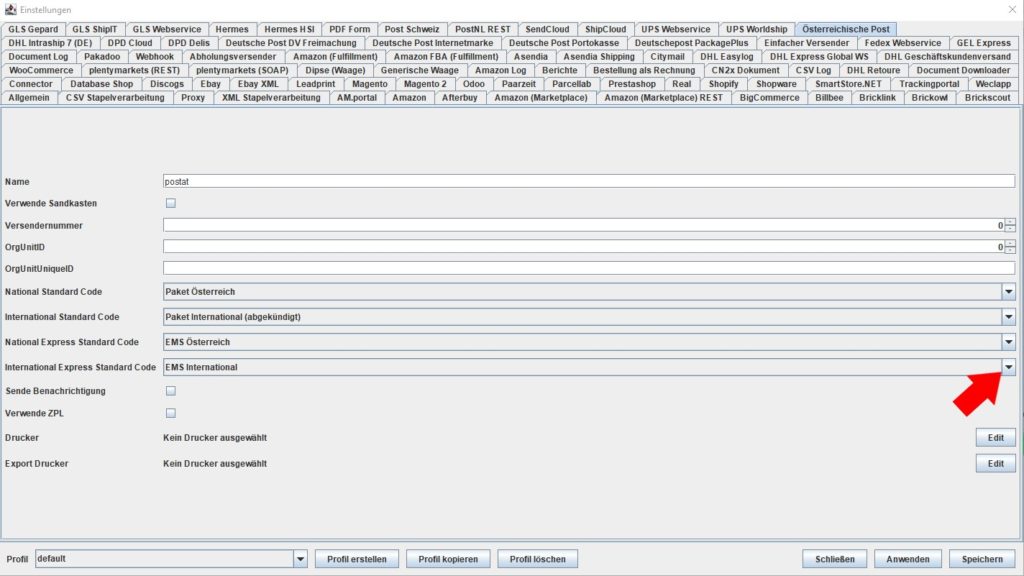Viewport: 1024px width, 576px height.
Task: Open the Document Log tab
Action: coord(39,57)
